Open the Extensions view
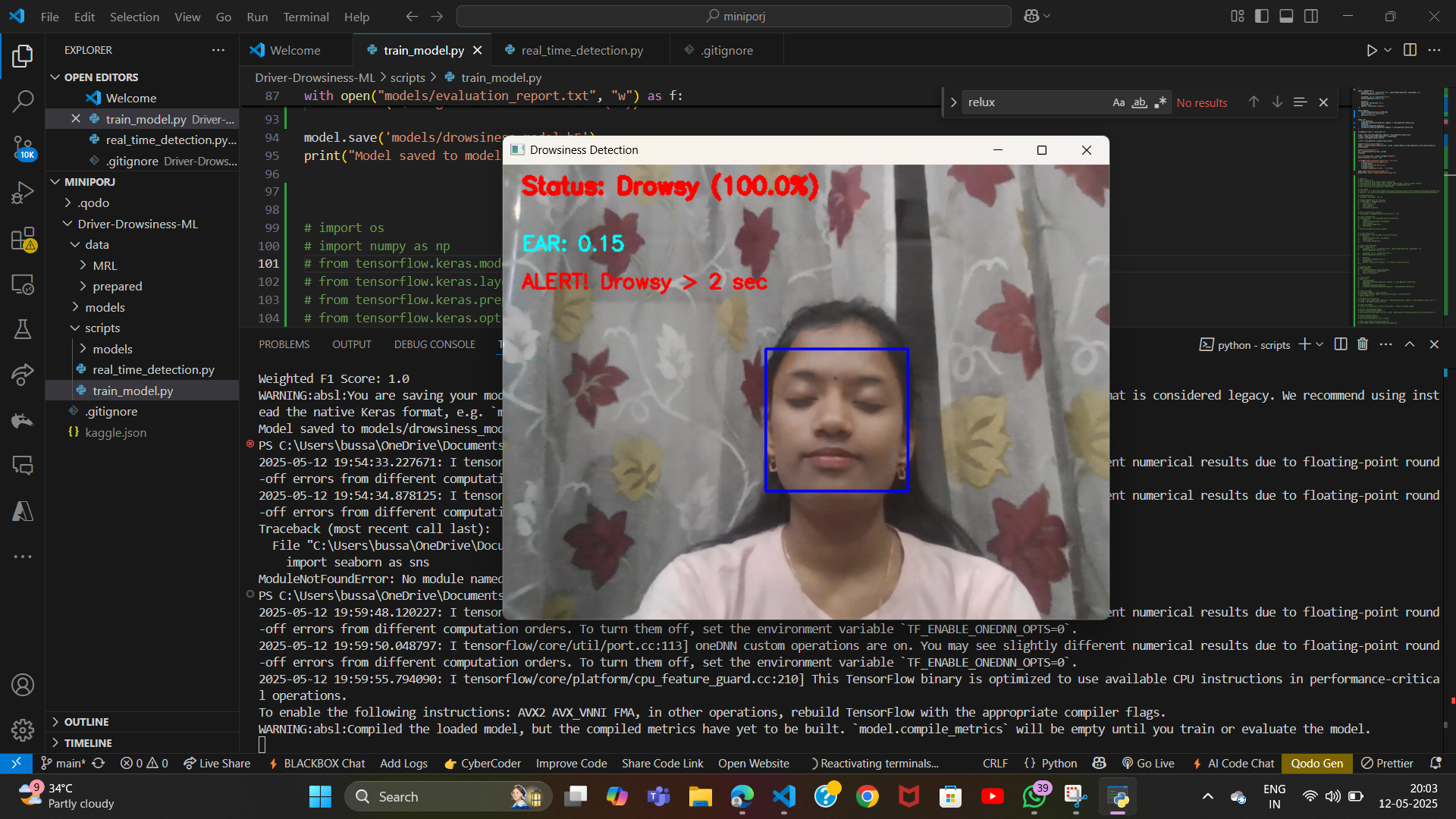The image size is (1456, 819). tap(23, 239)
